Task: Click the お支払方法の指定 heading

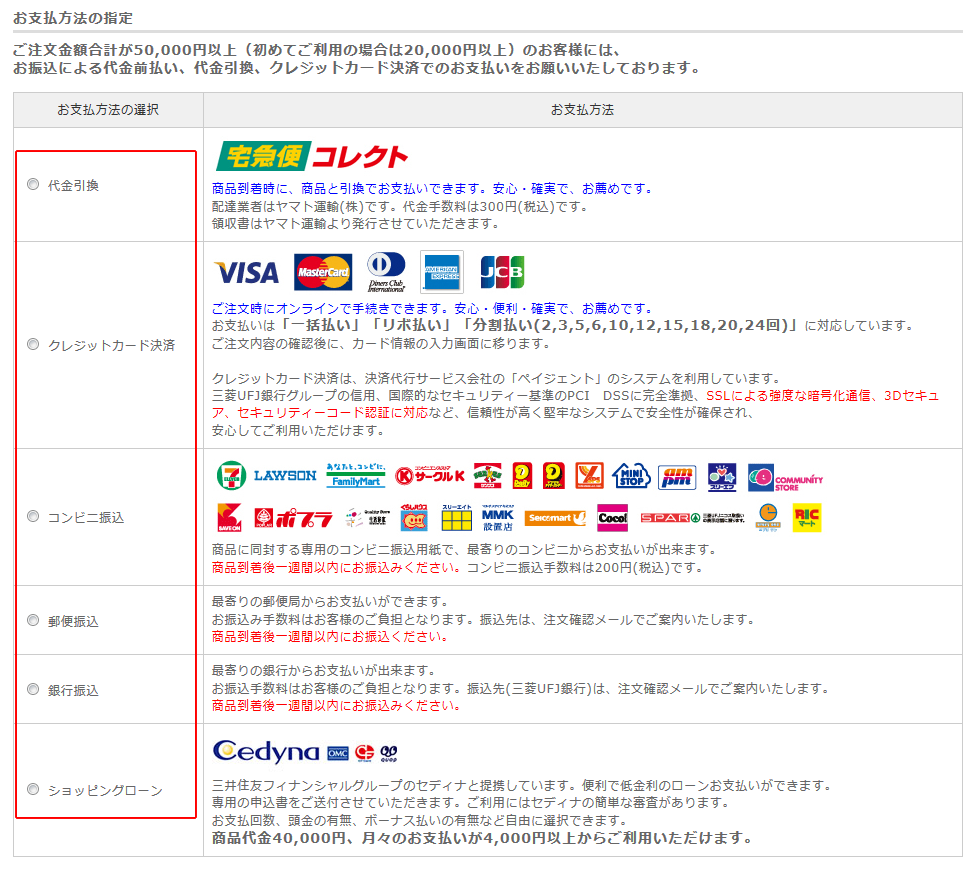Action: click(x=73, y=18)
